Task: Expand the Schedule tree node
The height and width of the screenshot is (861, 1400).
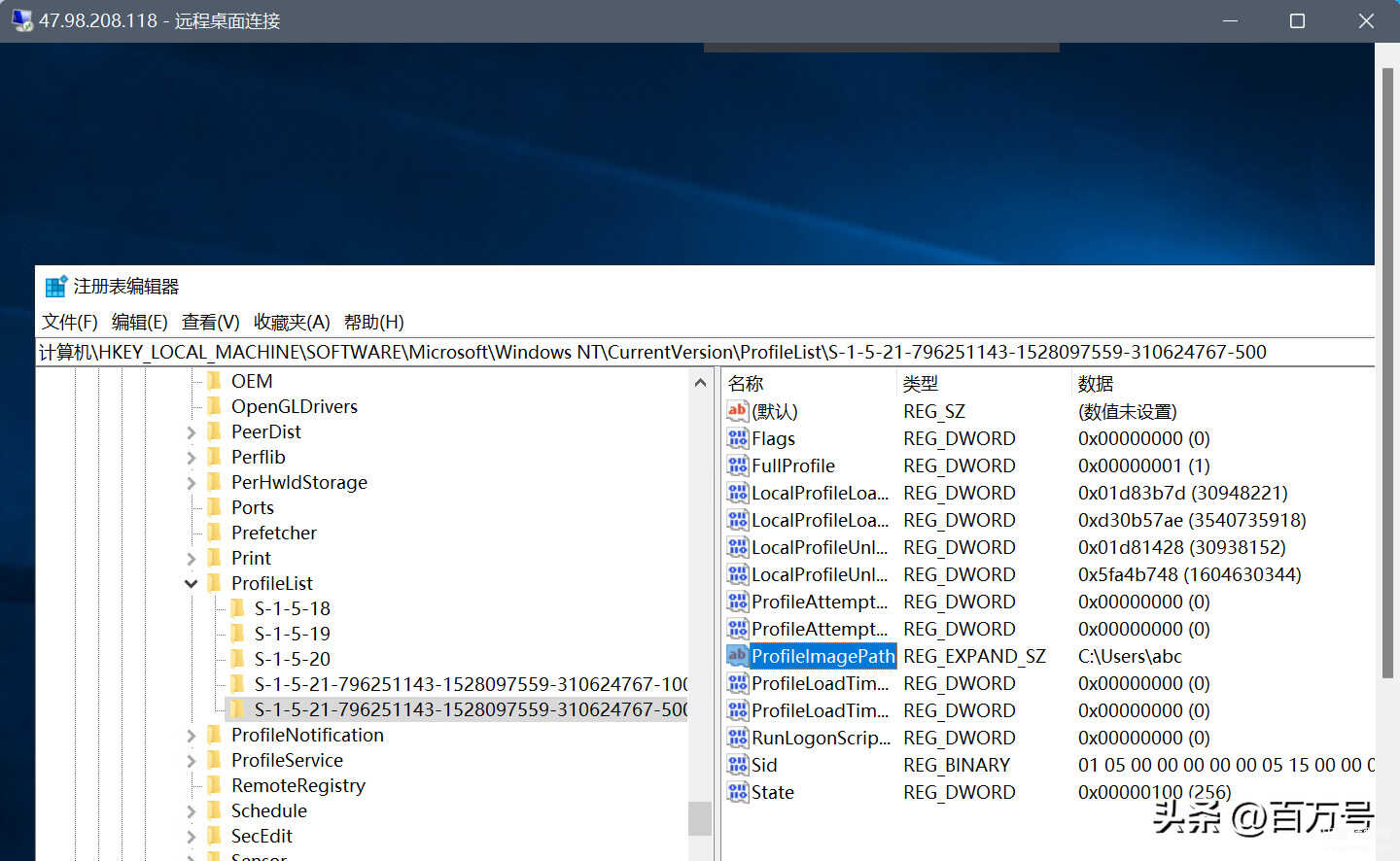Action: [191, 811]
